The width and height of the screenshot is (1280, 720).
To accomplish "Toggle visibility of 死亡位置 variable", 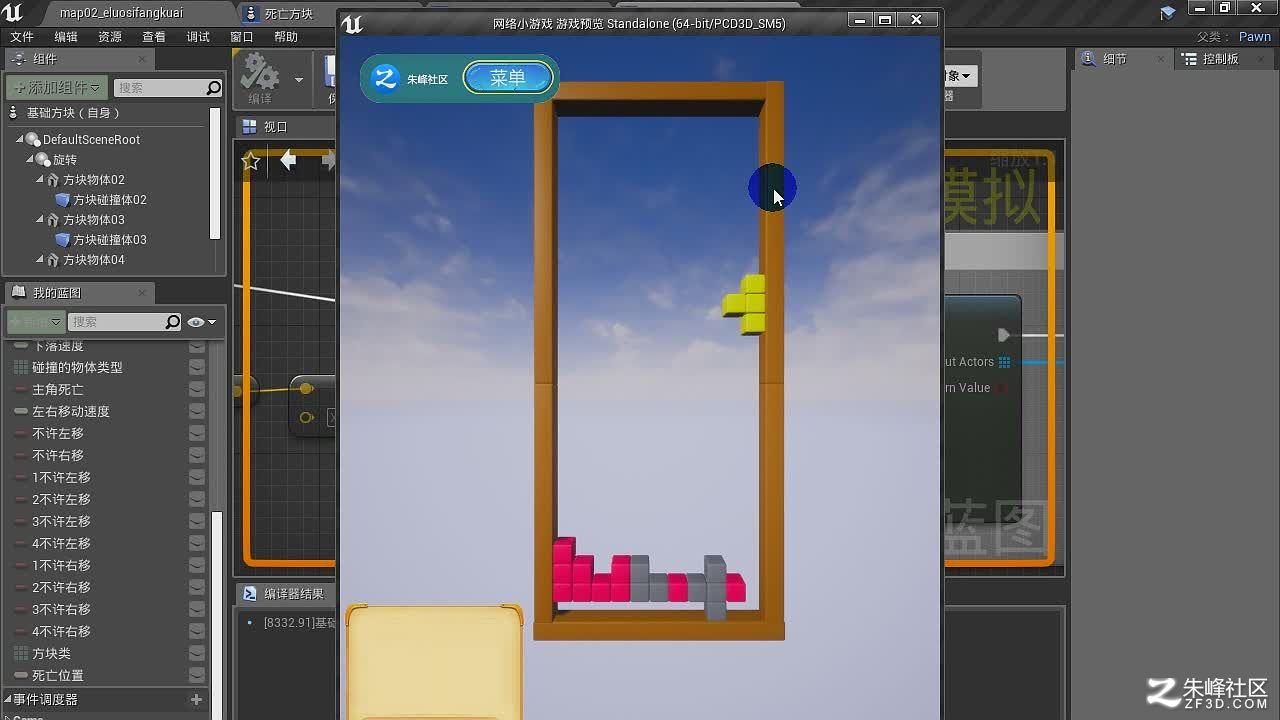I will point(197,675).
